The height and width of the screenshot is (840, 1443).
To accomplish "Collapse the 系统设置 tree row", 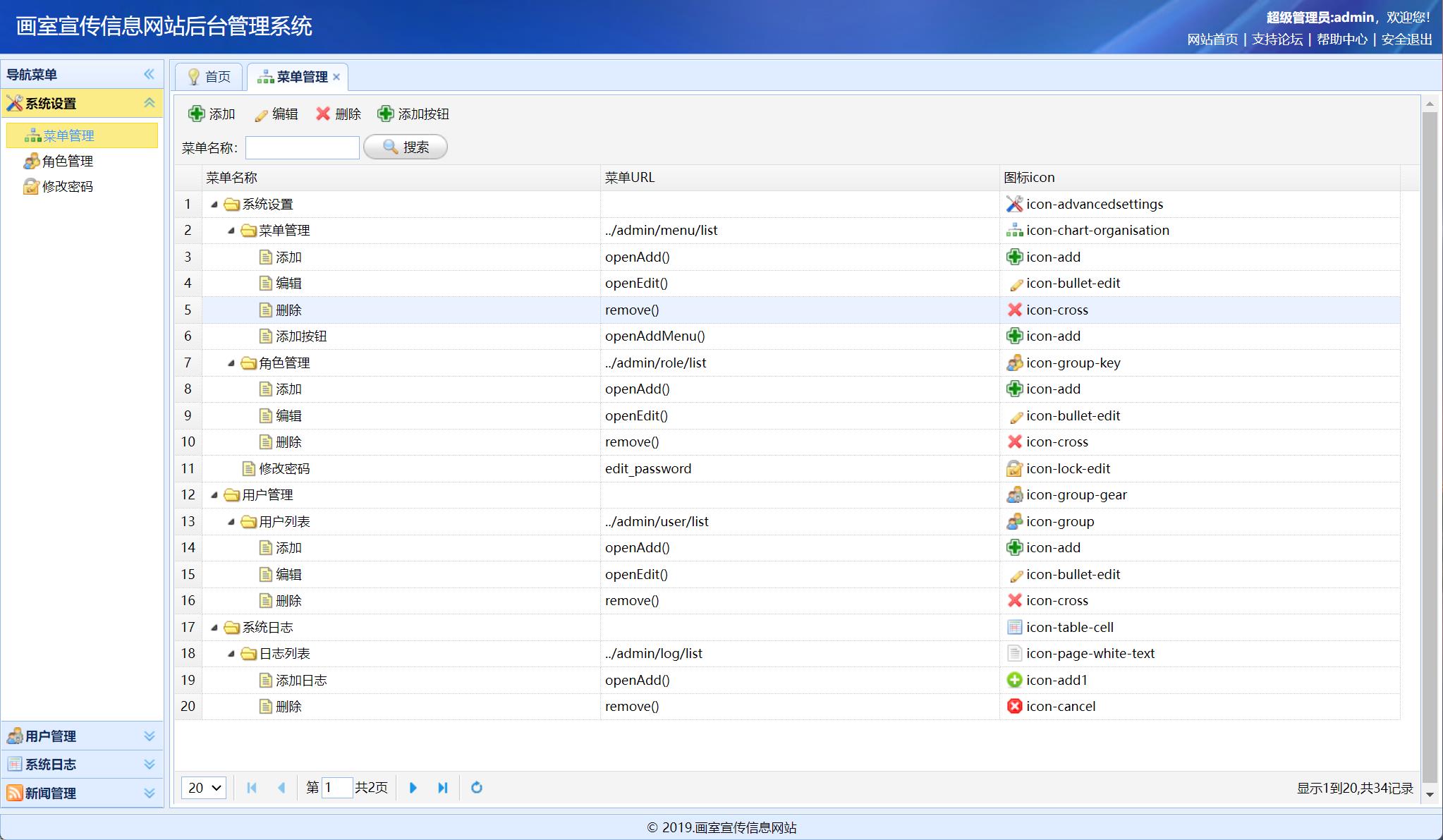I will pos(214,205).
